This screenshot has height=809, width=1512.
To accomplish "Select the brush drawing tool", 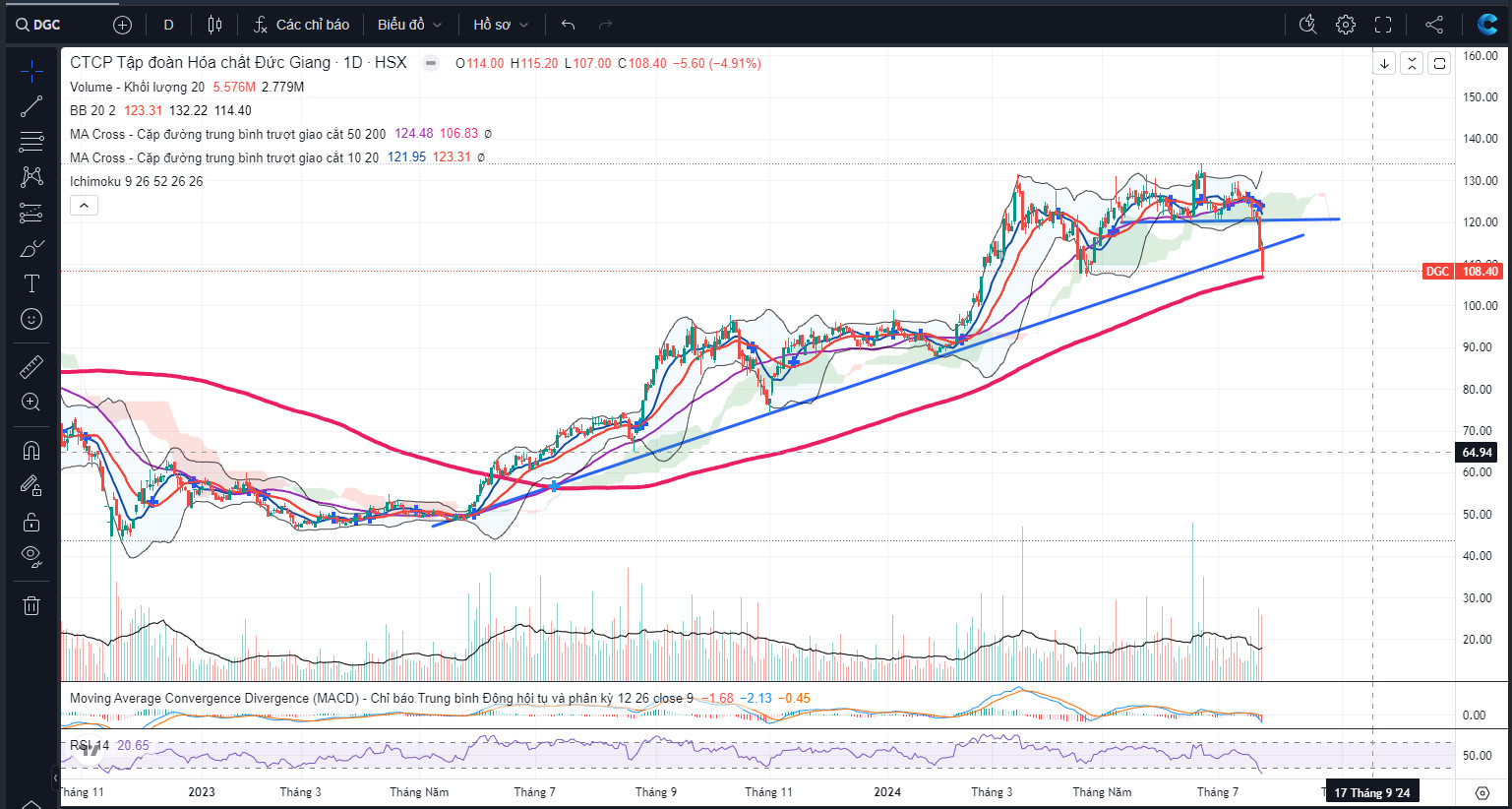I will (x=31, y=248).
